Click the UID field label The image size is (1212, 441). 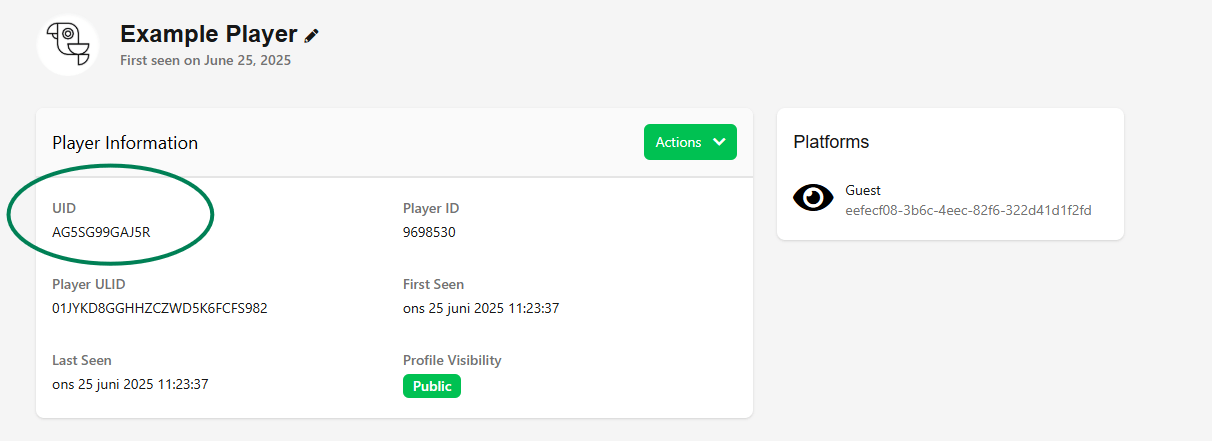(64, 208)
